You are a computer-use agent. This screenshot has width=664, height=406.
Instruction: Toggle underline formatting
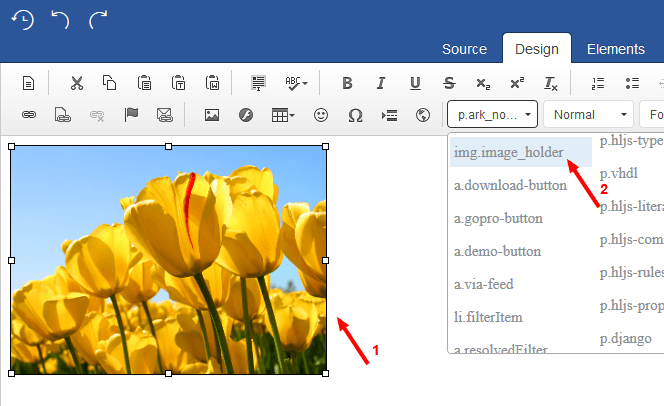pos(415,83)
